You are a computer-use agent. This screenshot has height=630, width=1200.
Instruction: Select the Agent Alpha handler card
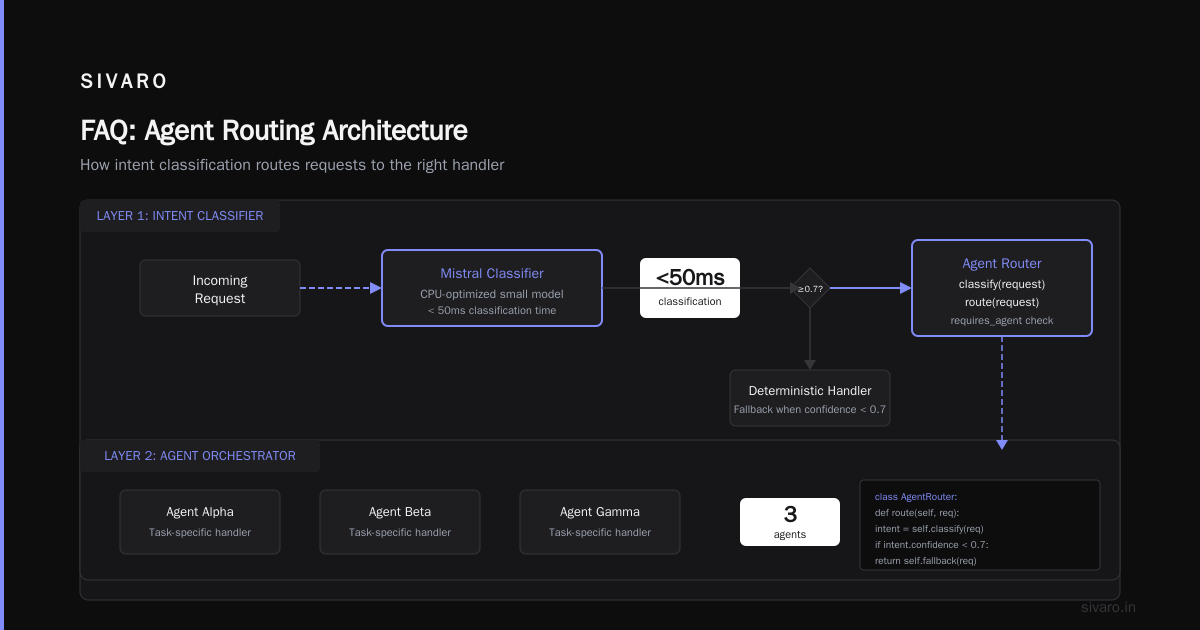(200, 522)
